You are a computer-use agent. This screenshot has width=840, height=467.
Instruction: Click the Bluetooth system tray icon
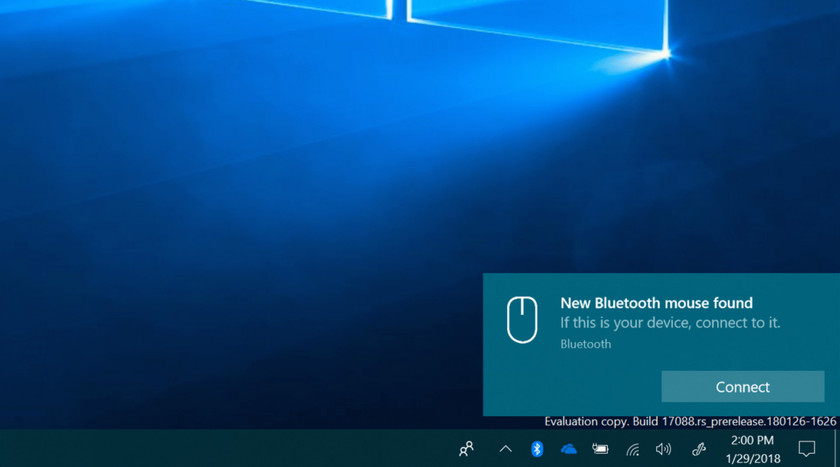click(x=537, y=449)
